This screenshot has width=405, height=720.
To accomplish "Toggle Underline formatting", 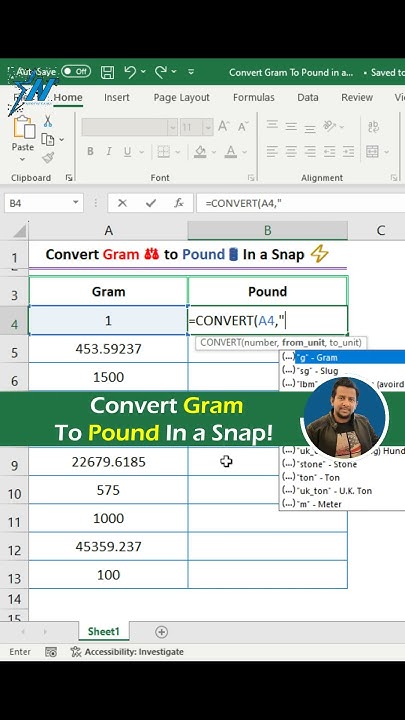I will tap(127, 152).
